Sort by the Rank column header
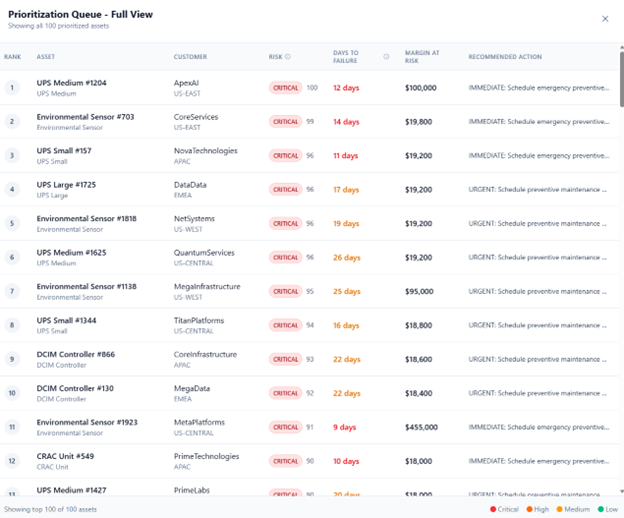The image size is (624, 518). click(12, 57)
